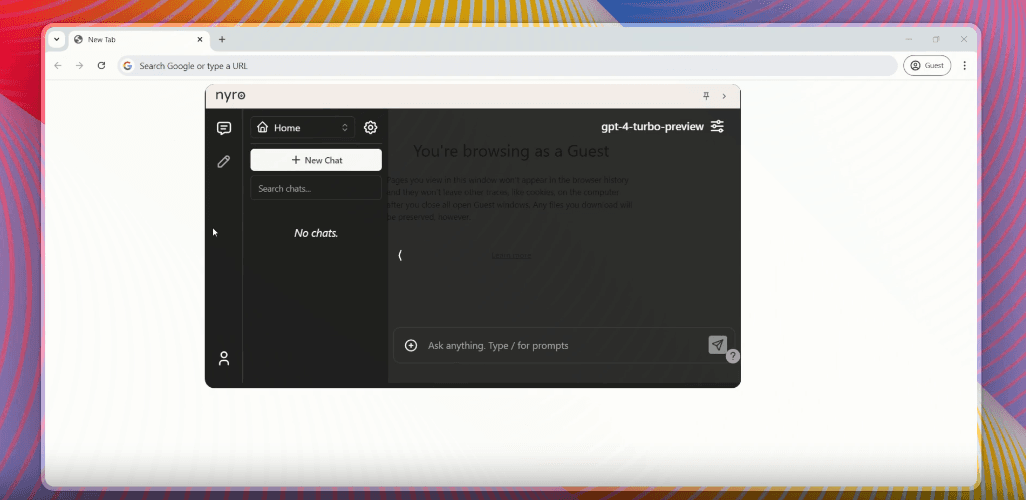Image resolution: width=1026 pixels, height=500 pixels.
Task: Select the New Tab browser tab
Action: pyautogui.click(x=135, y=40)
